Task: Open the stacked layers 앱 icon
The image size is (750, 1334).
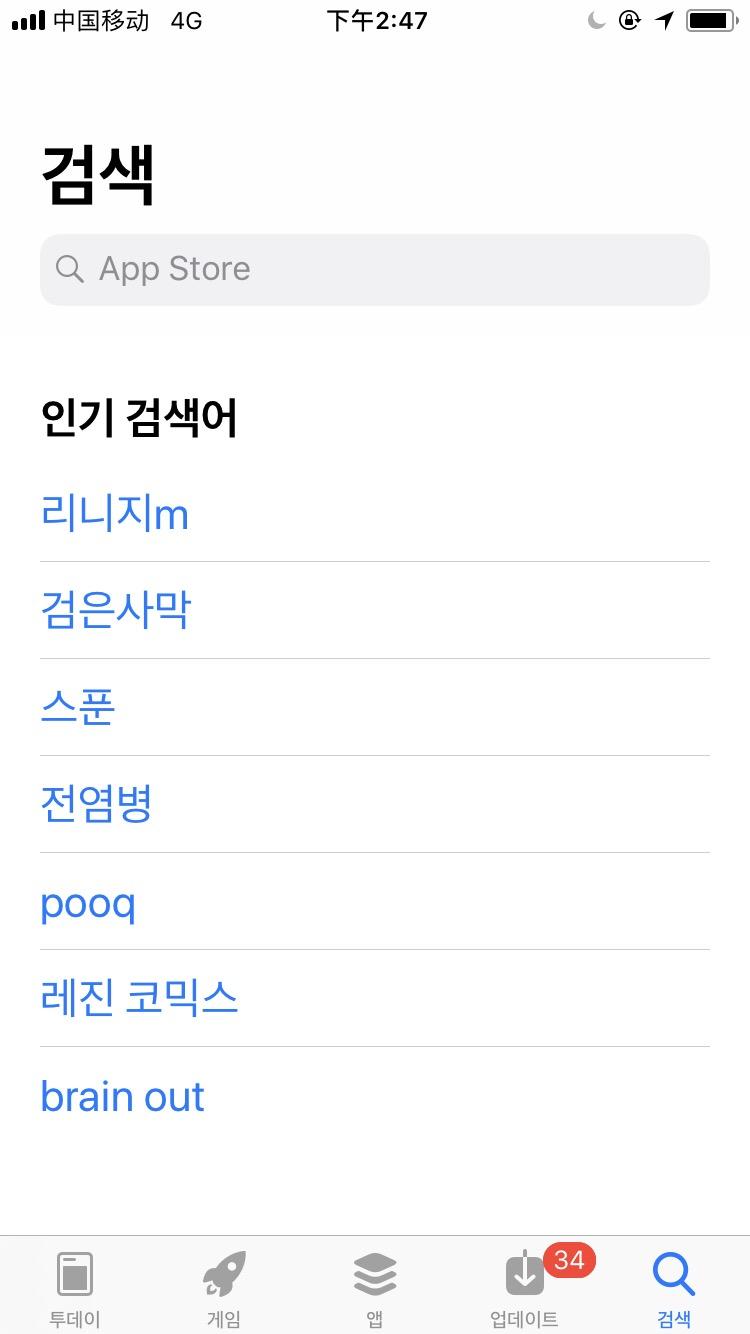Action: click(x=375, y=1274)
